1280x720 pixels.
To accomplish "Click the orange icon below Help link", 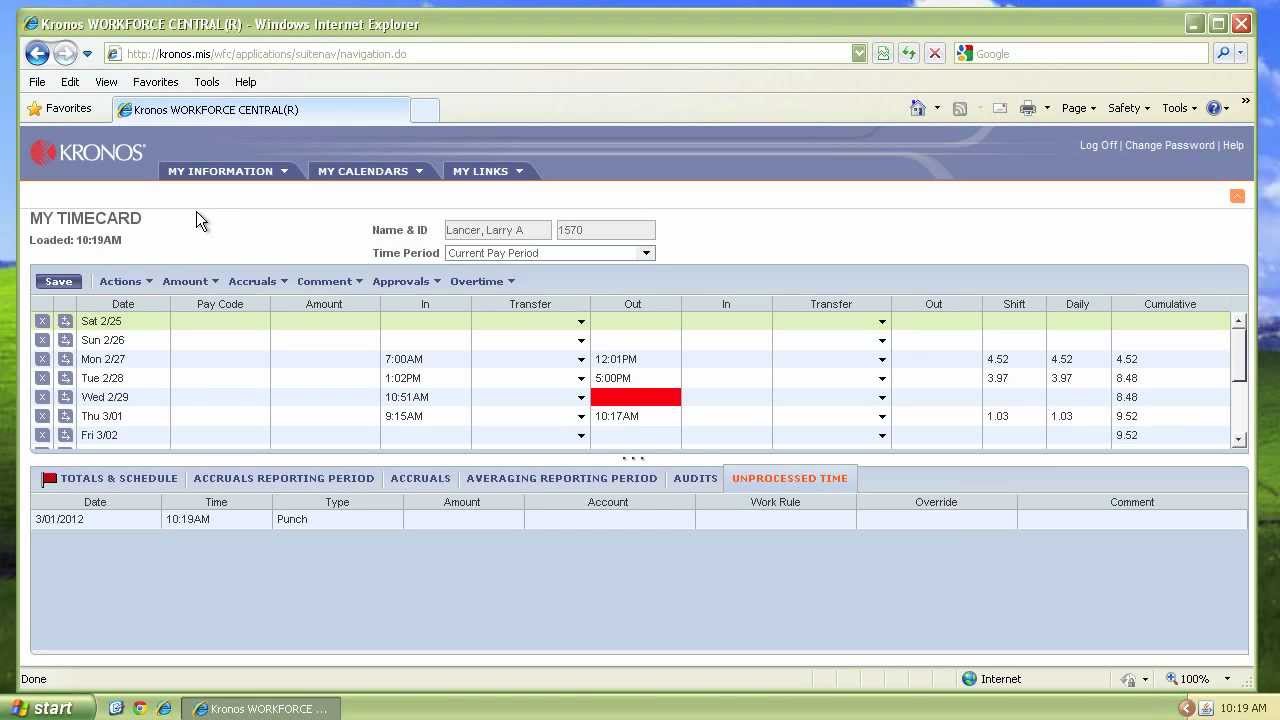I will (x=1237, y=196).
